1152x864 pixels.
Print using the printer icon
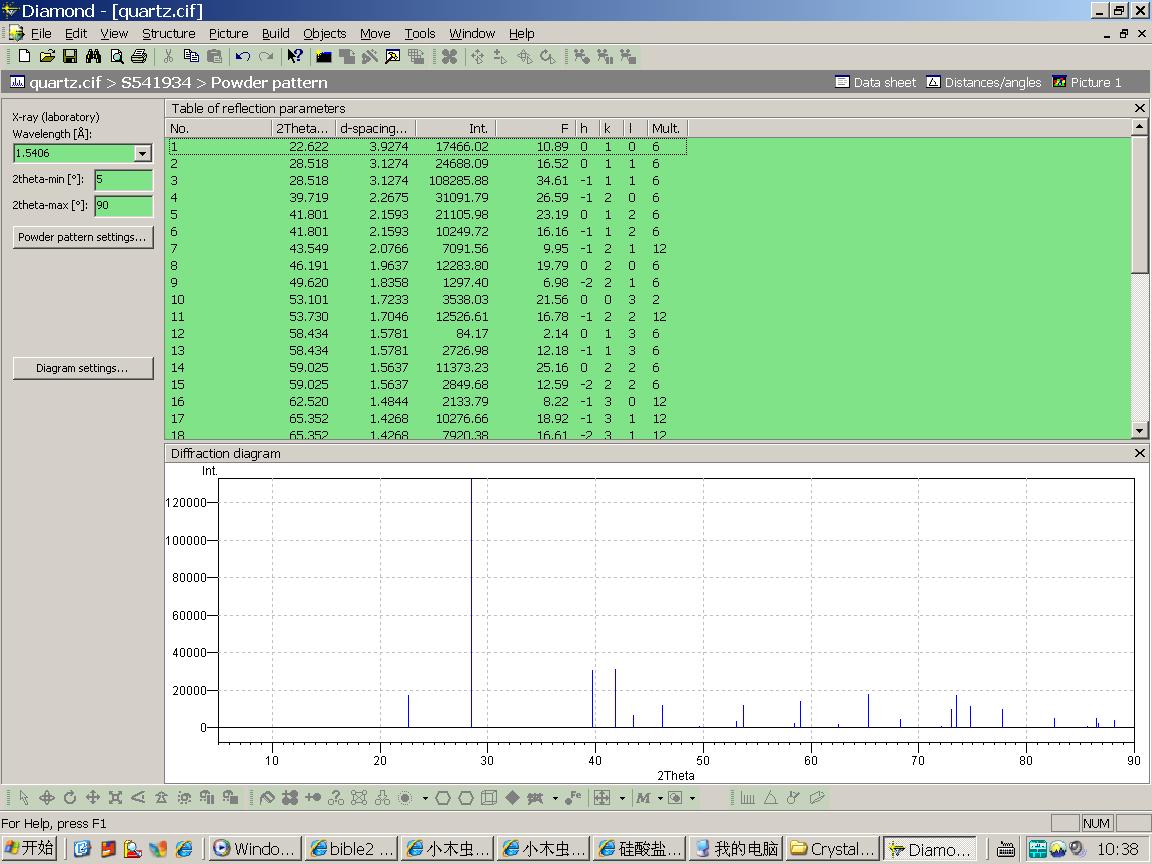139,57
